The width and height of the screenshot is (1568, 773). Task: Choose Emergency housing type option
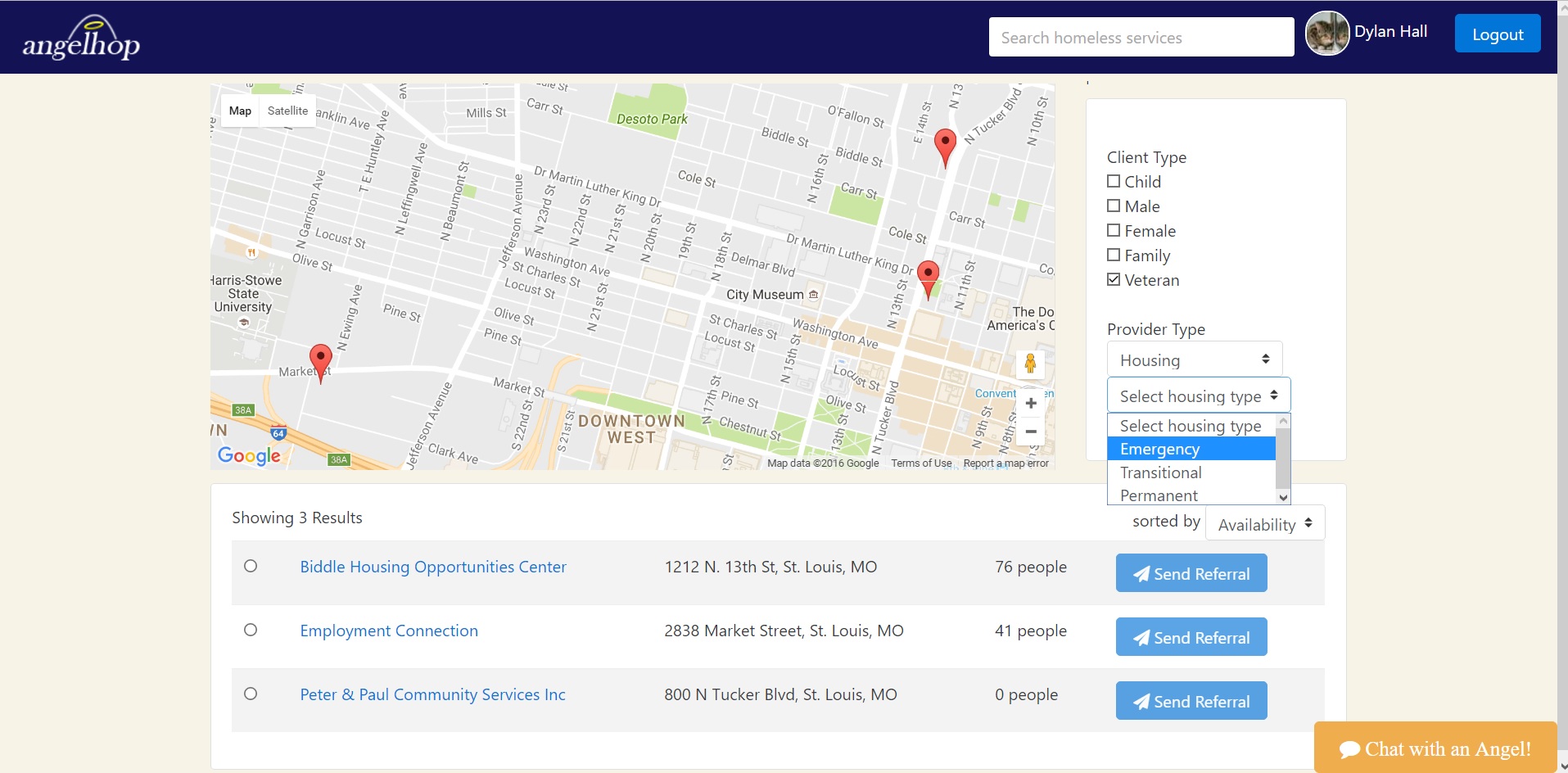point(1191,449)
